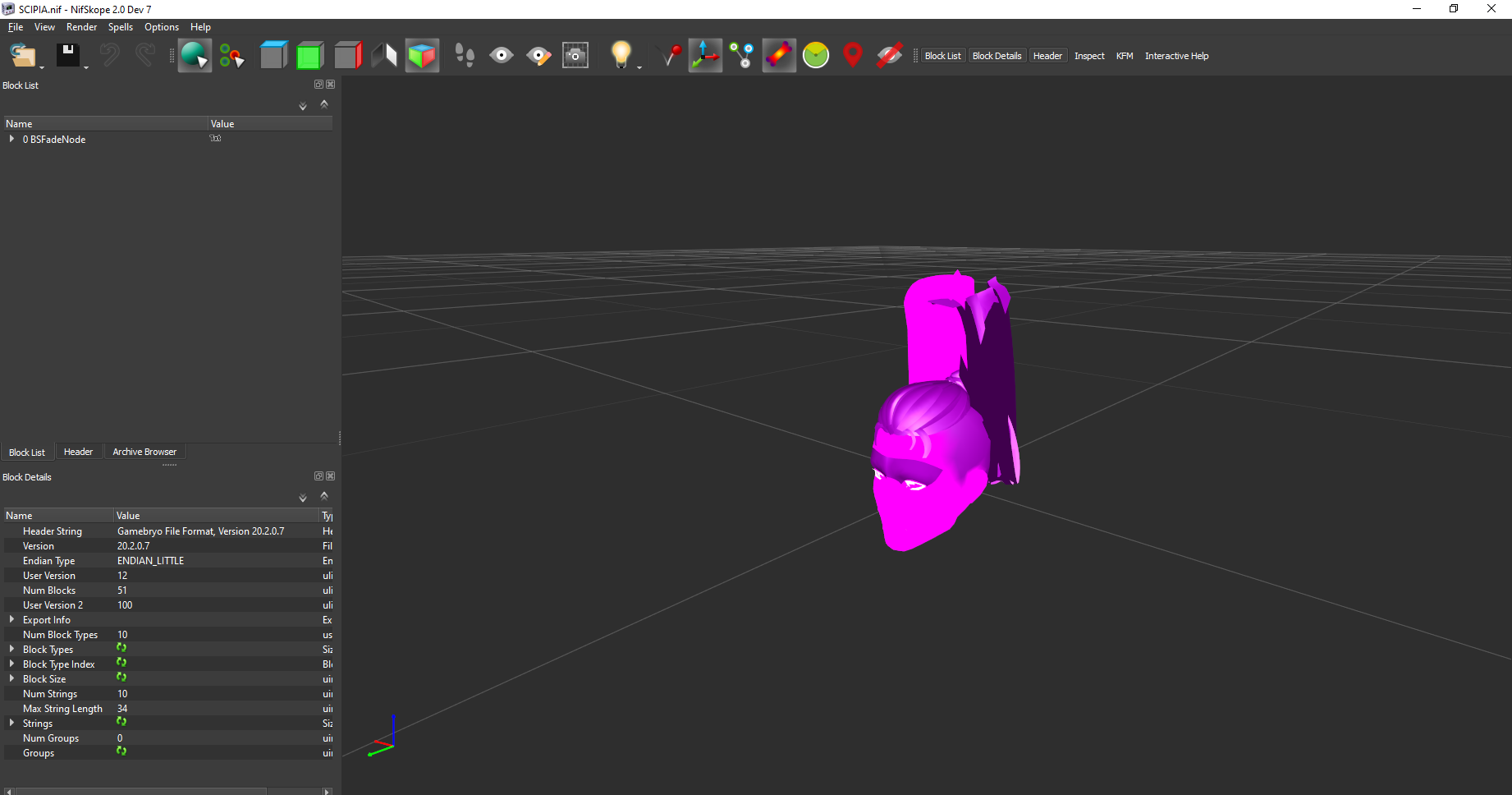The image size is (1512, 795).
Task: Toggle Block List dock in toolbar
Action: (x=942, y=56)
